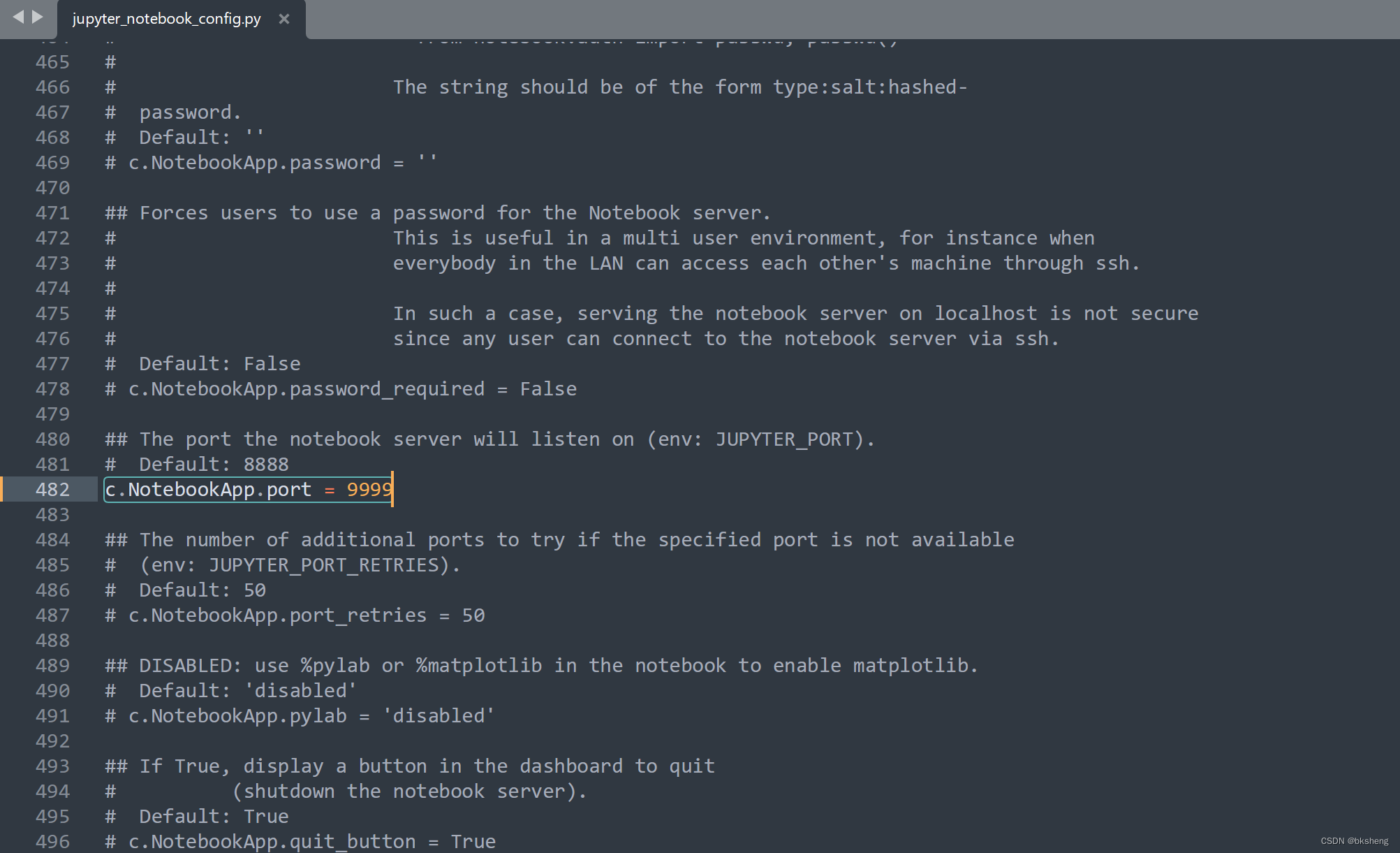Click the forward navigation arrow
Viewport: 1400px width, 853px height.
click(x=36, y=19)
